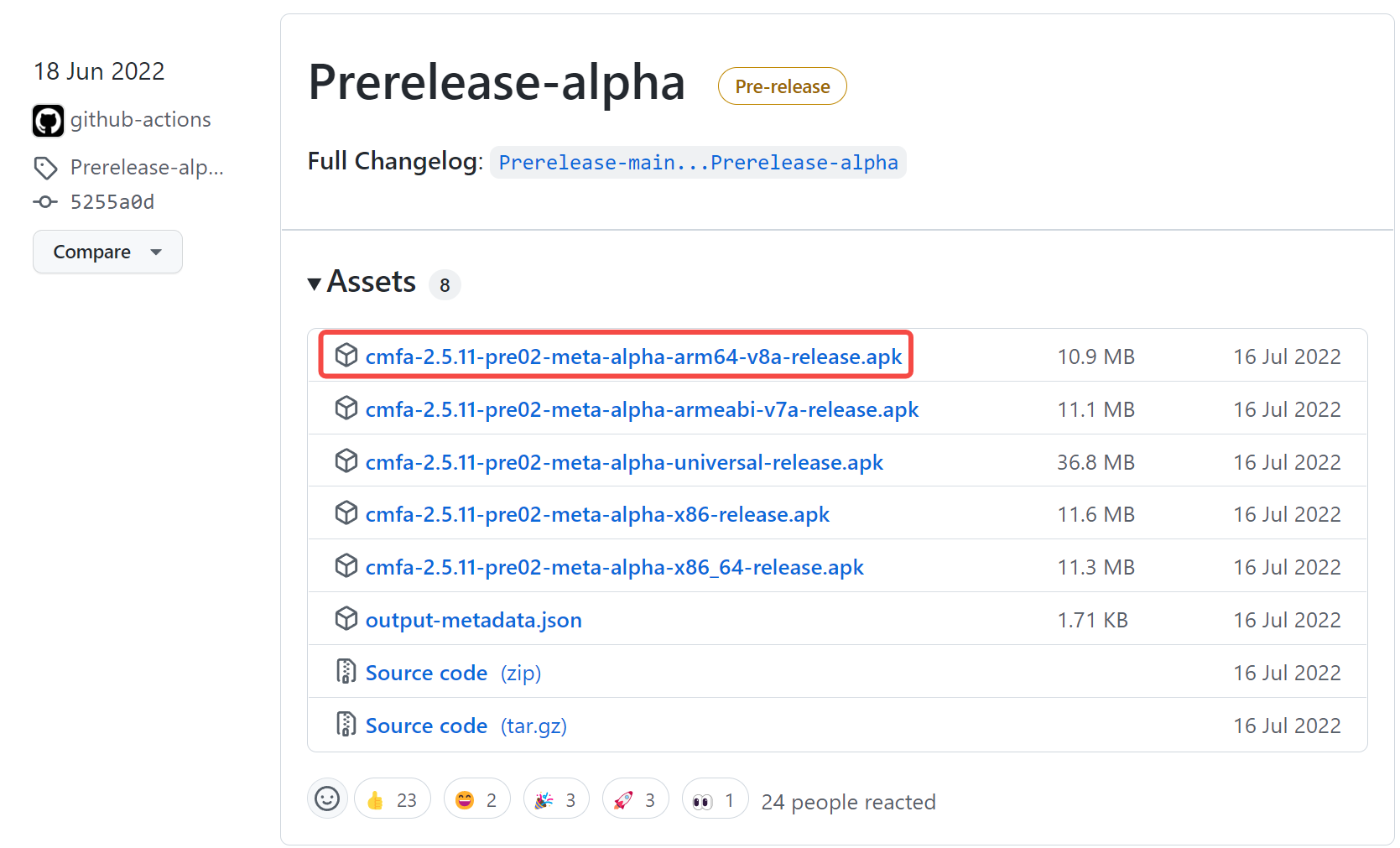Toggle the thumbs up reaction
This screenshot has width=1400, height=848.
[392, 799]
